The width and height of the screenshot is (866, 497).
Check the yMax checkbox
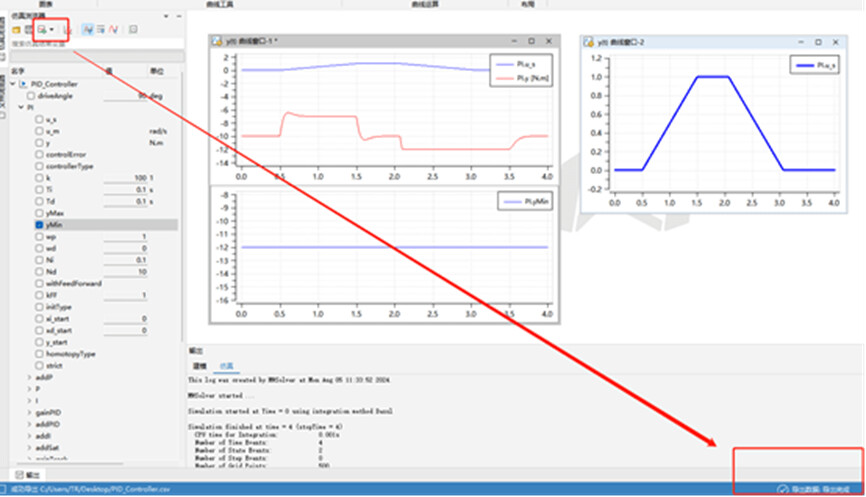point(39,213)
